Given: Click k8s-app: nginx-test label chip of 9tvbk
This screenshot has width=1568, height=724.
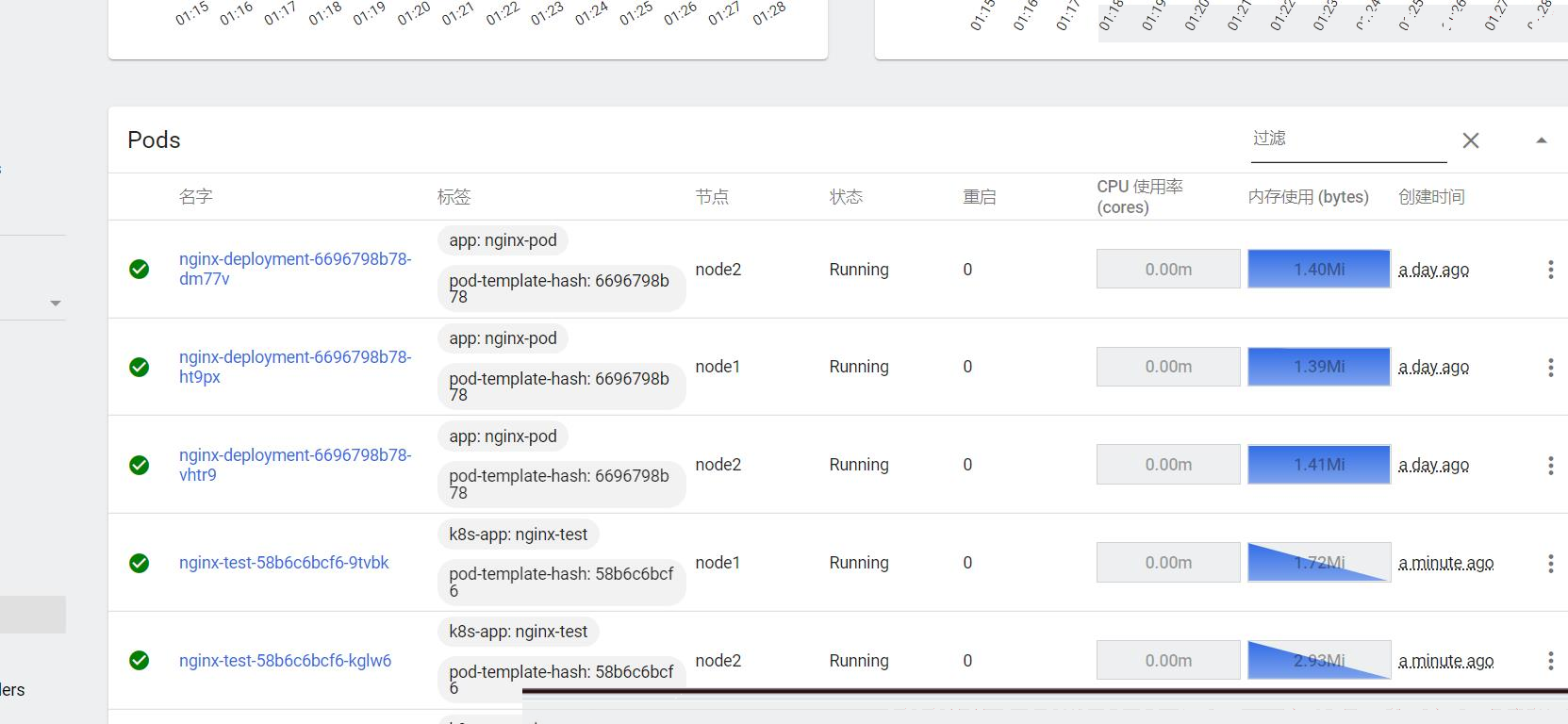Looking at the screenshot, I should pyautogui.click(x=518, y=535).
